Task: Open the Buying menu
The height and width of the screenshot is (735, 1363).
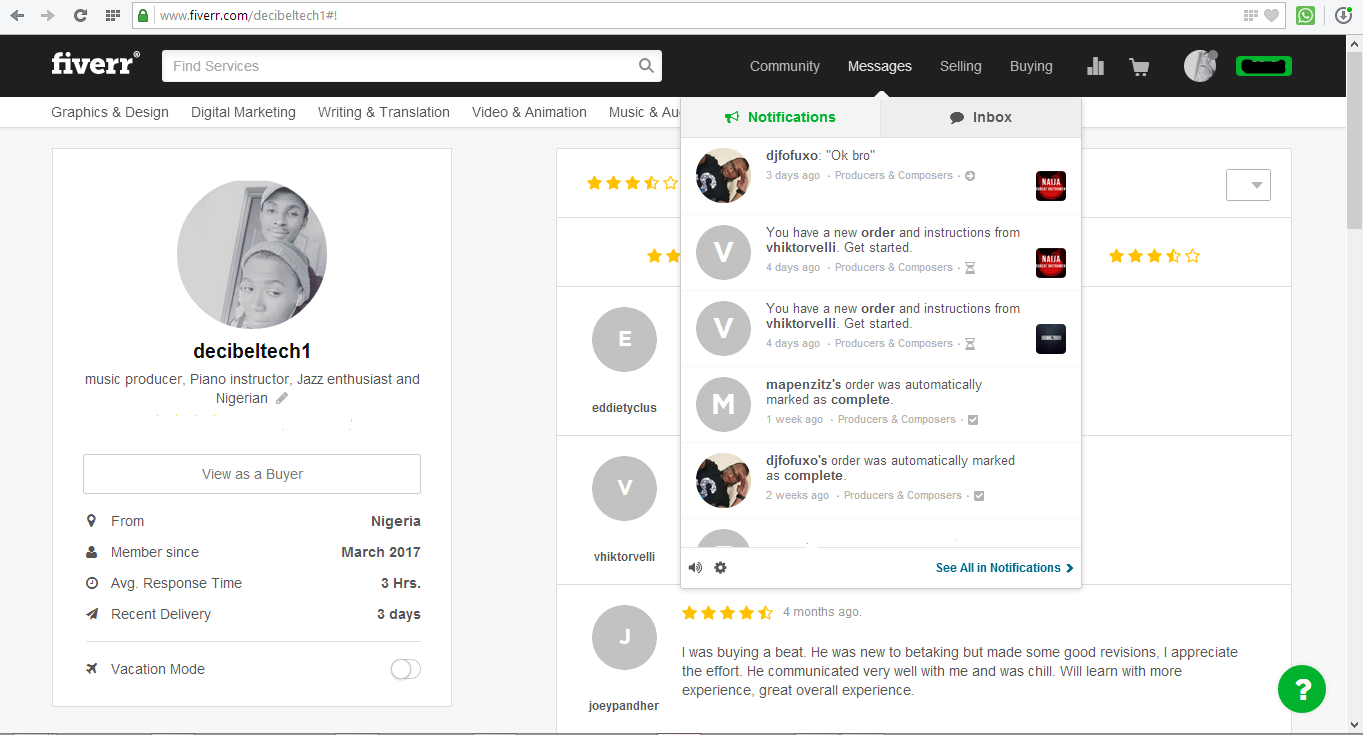Action: pos(1031,66)
